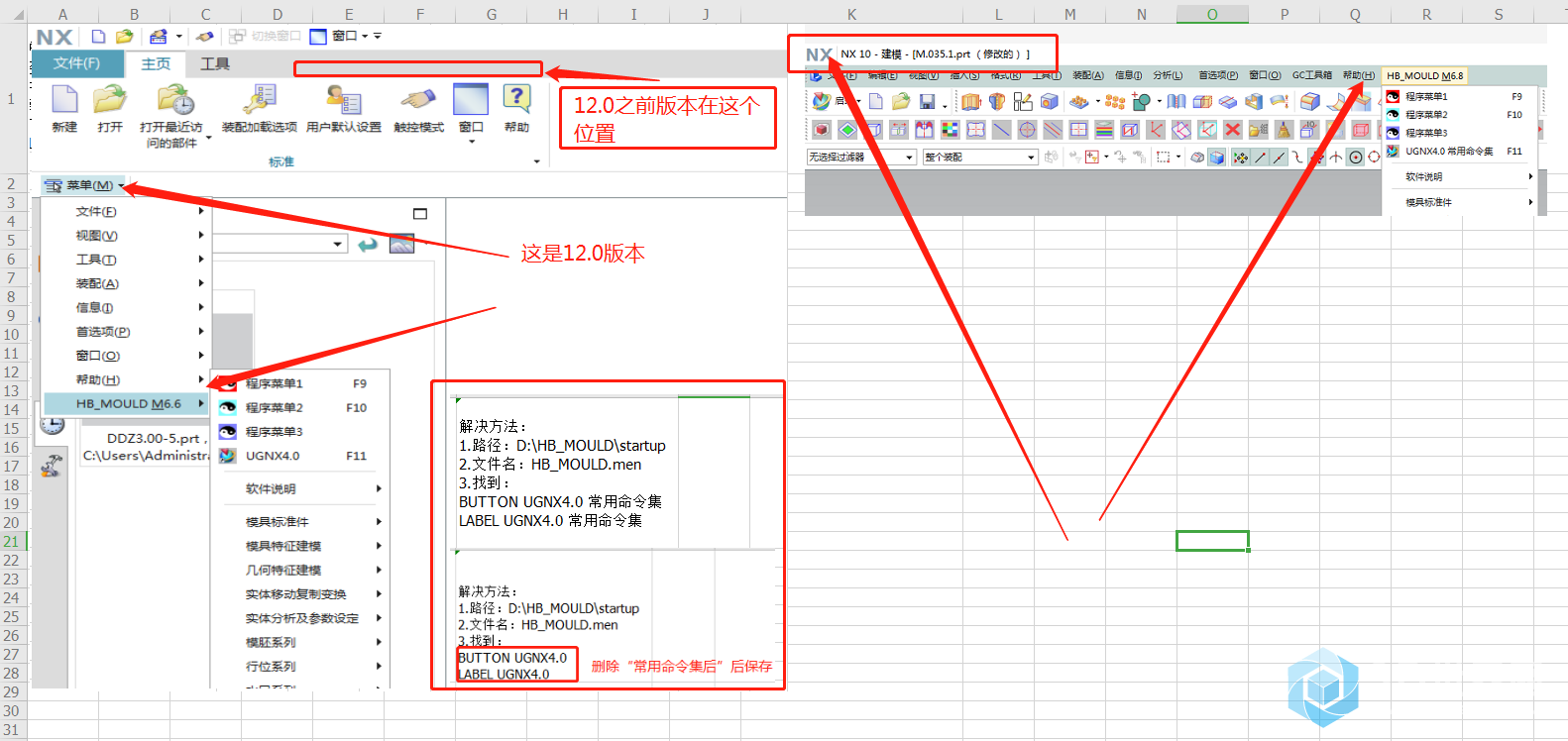Screen dimensions: 1568x741
Task: Choose UGNX4.0 常用命令集 in the NX 10 dropdown
Action: pos(1459,152)
